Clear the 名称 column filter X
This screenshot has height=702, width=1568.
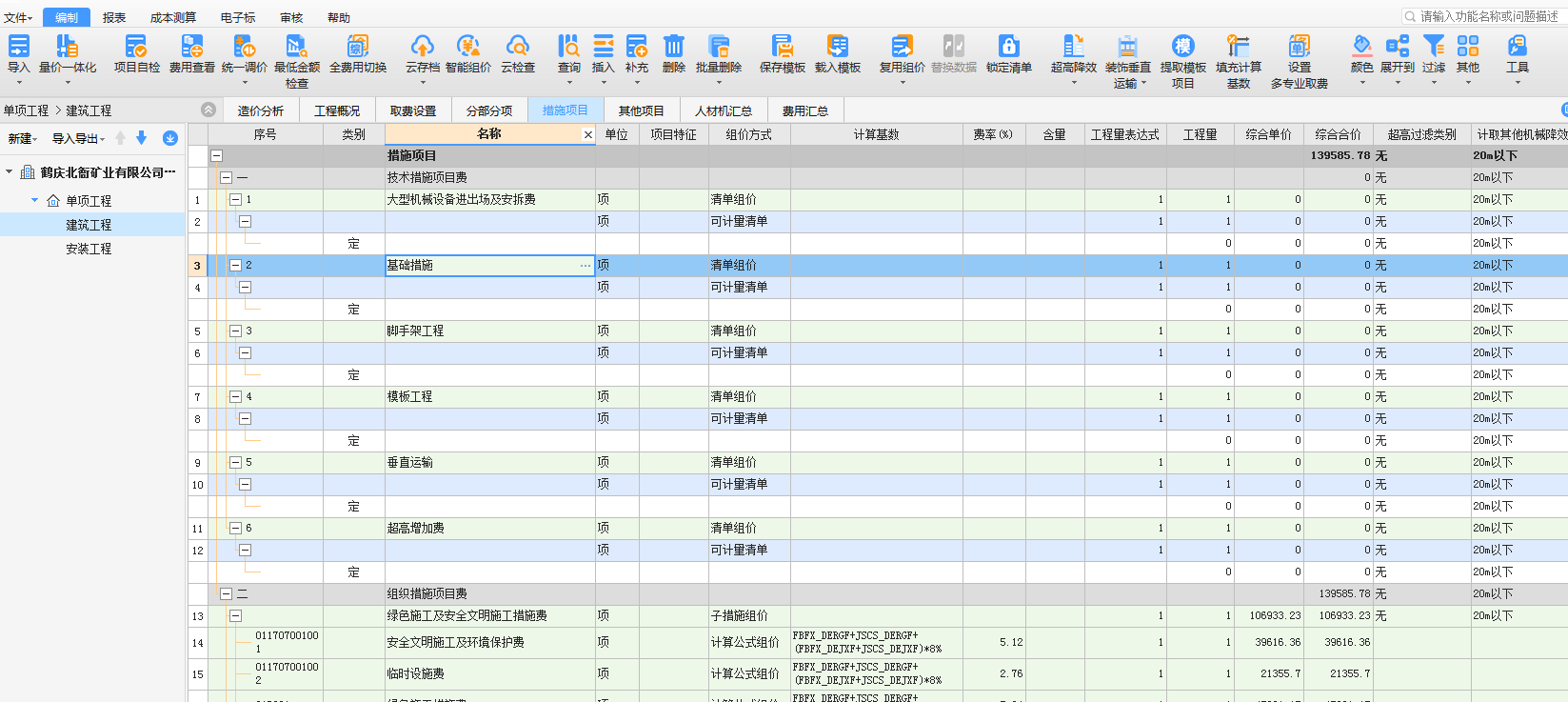588,135
